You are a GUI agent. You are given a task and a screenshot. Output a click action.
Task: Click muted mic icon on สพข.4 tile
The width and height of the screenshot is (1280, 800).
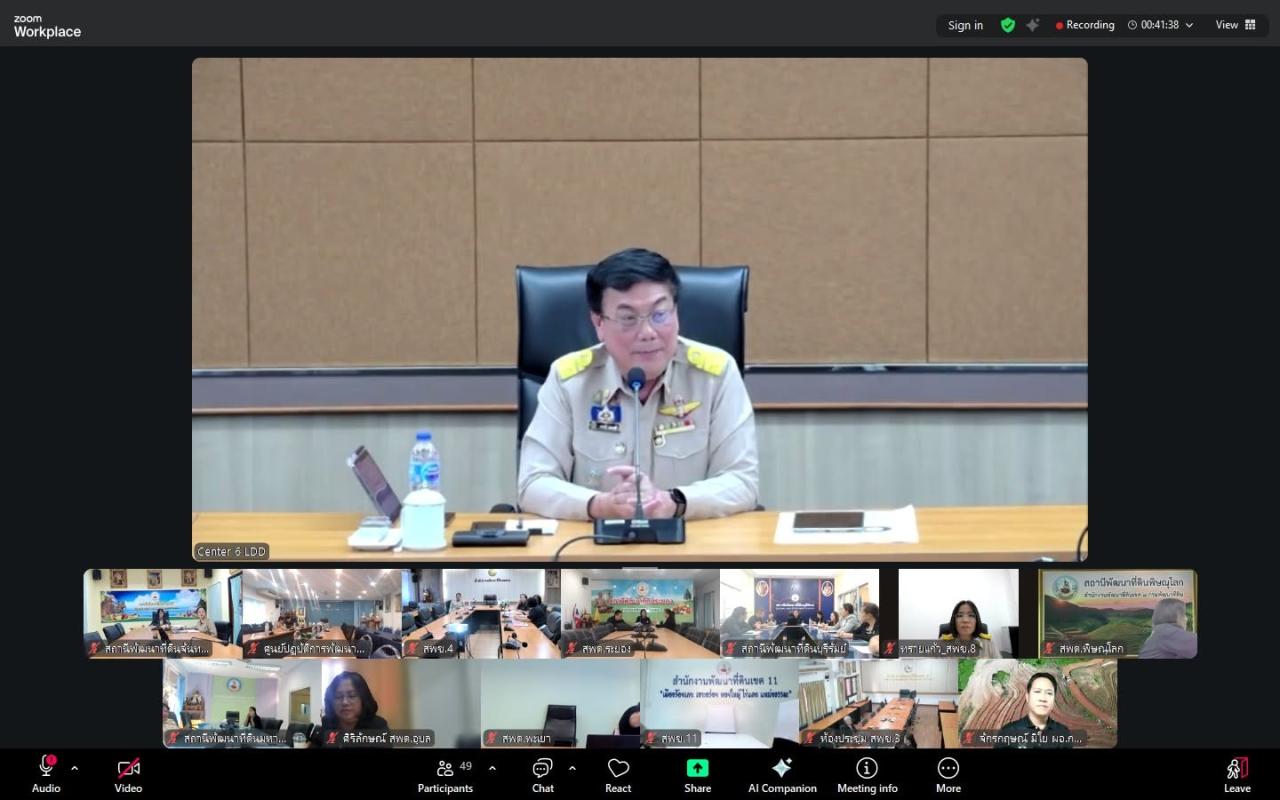[412, 649]
